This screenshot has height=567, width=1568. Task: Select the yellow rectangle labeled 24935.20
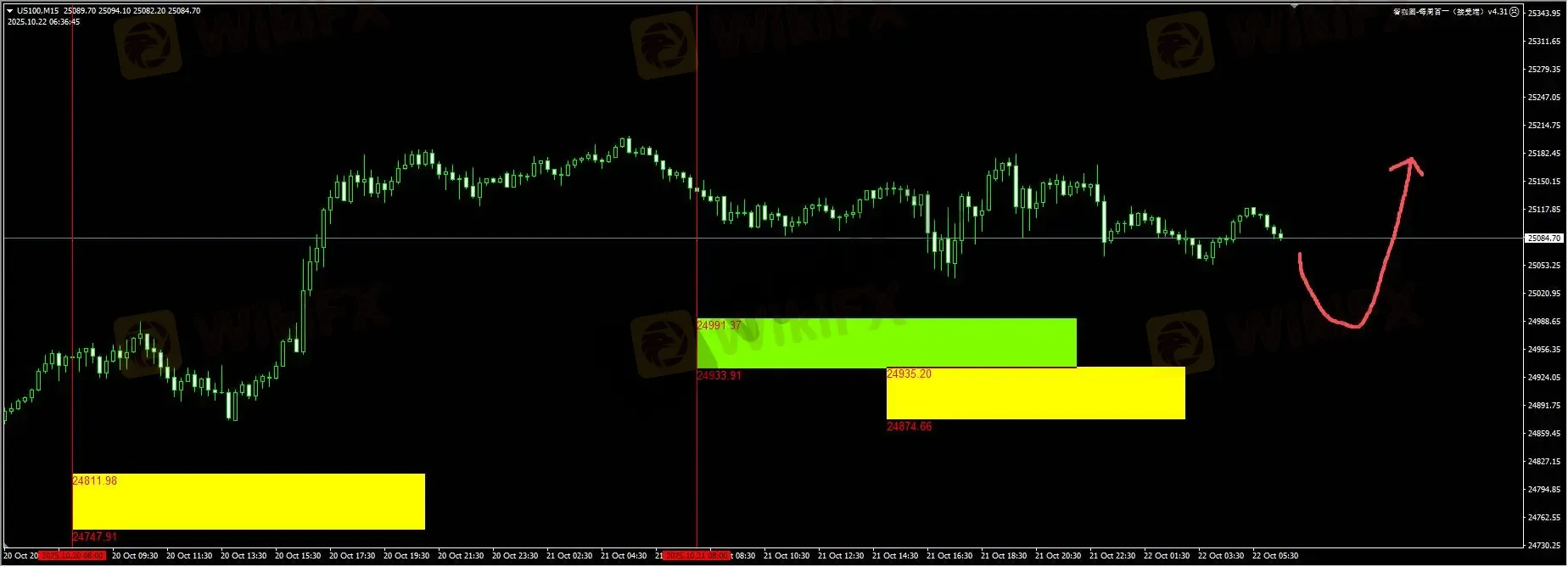click(1036, 393)
